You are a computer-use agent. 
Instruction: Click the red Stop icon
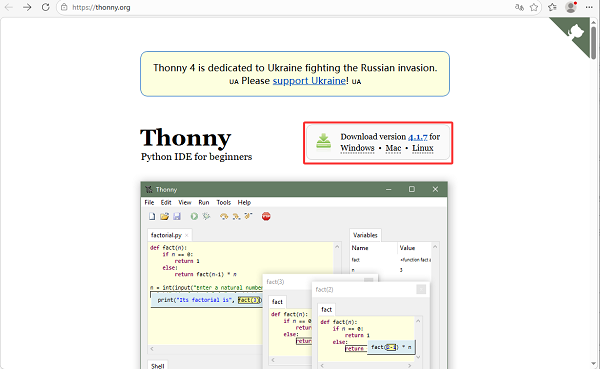click(266, 217)
